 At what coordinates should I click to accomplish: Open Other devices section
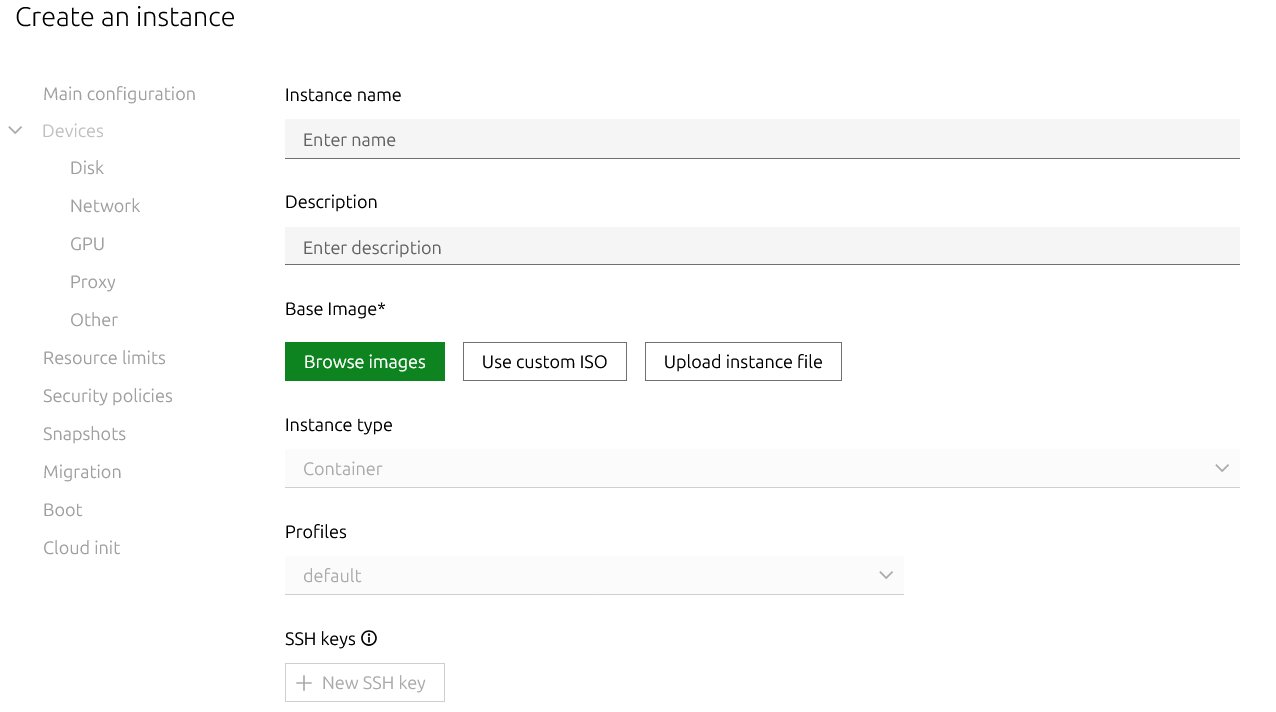tap(94, 320)
